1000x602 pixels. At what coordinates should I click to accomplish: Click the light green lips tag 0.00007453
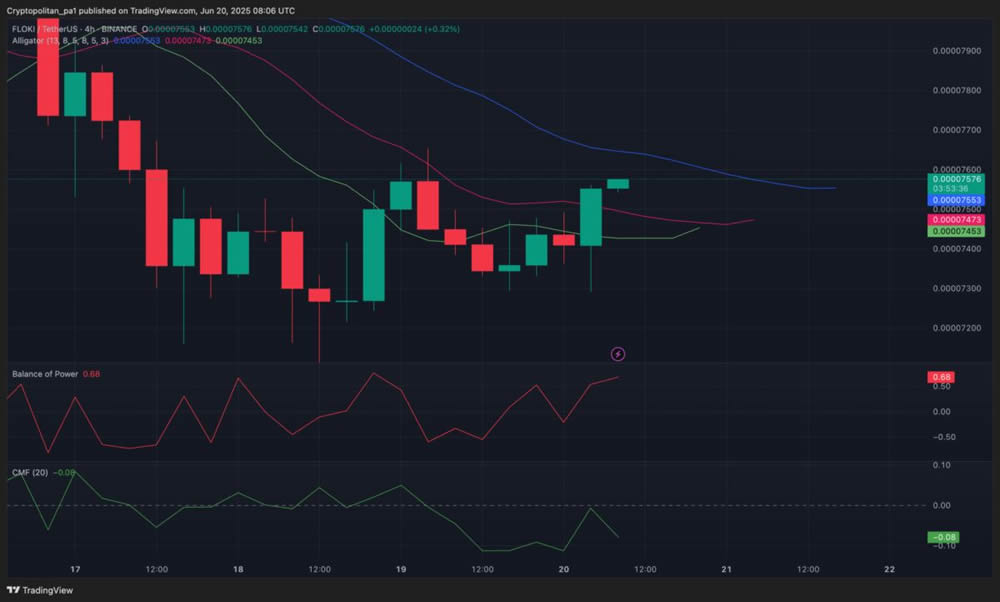pyautogui.click(x=957, y=232)
